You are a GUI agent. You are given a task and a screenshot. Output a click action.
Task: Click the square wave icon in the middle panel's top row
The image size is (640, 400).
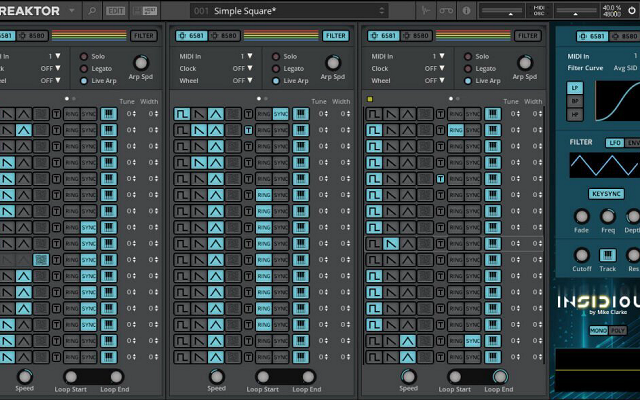182,114
